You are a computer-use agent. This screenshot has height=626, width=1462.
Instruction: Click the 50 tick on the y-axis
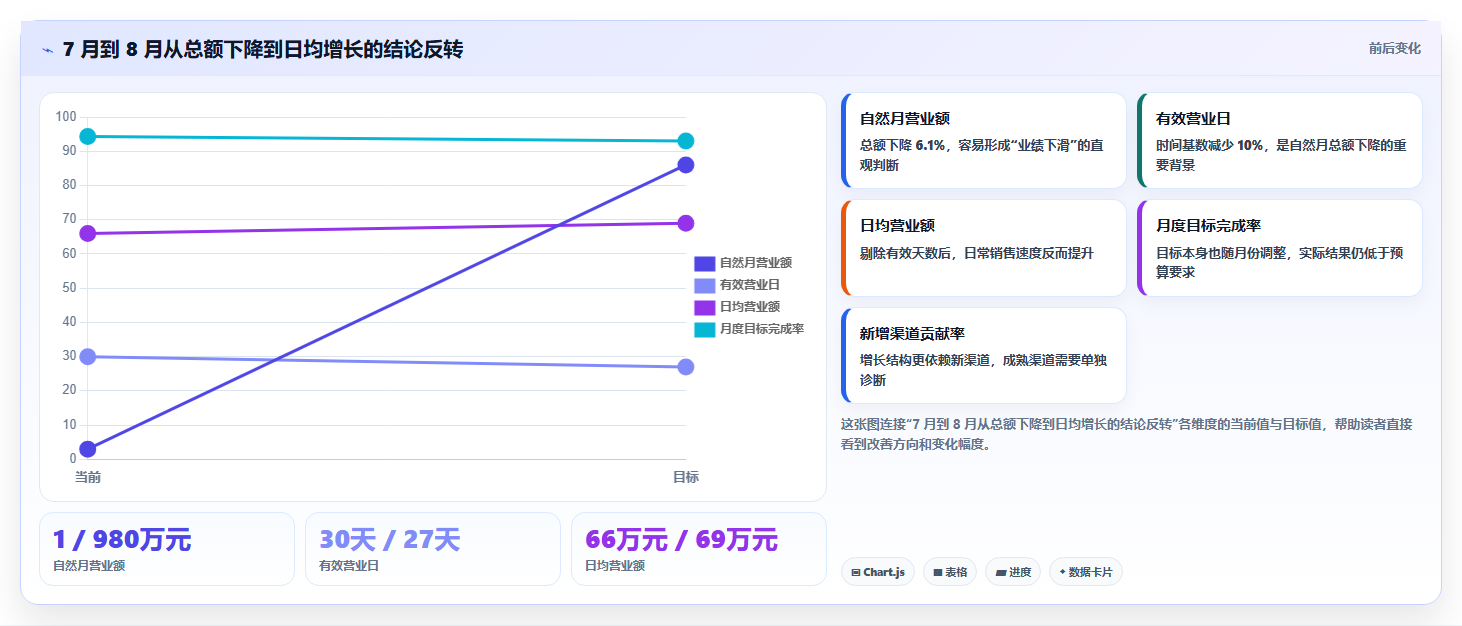click(x=69, y=288)
